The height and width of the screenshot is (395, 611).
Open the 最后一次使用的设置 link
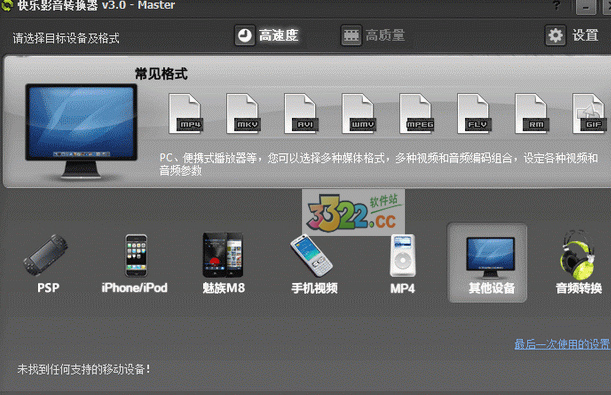pyautogui.click(x=562, y=344)
